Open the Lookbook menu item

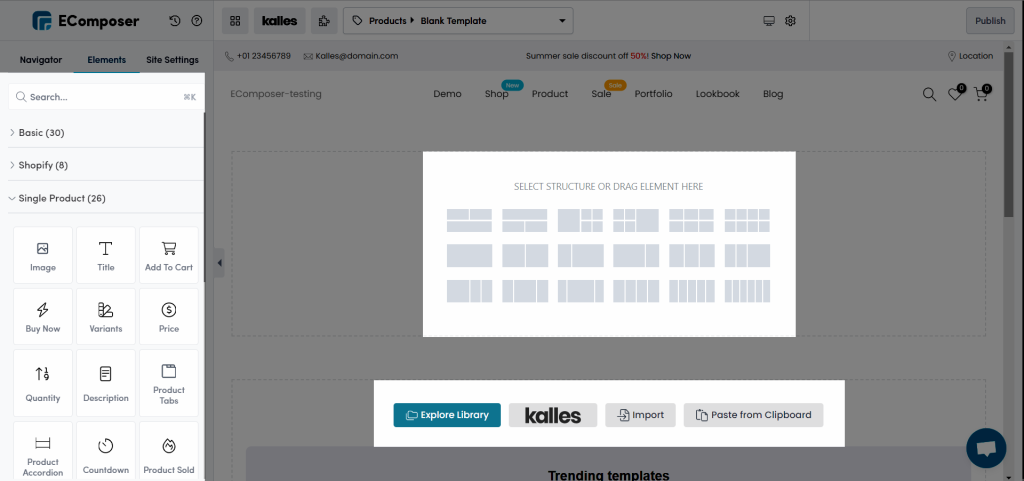coord(718,94)
